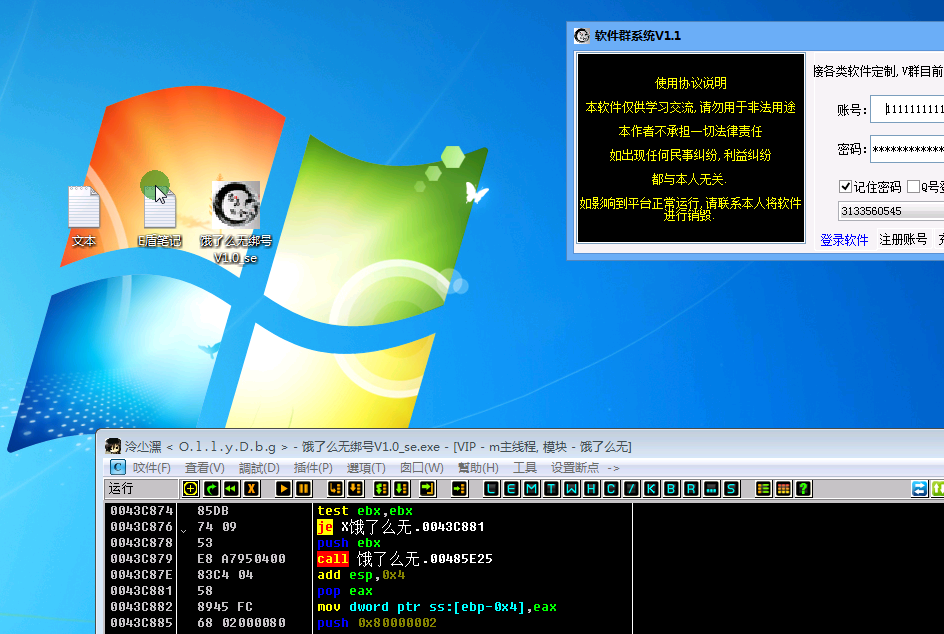Click the blue C icon in menu bar

click(117, 467)
